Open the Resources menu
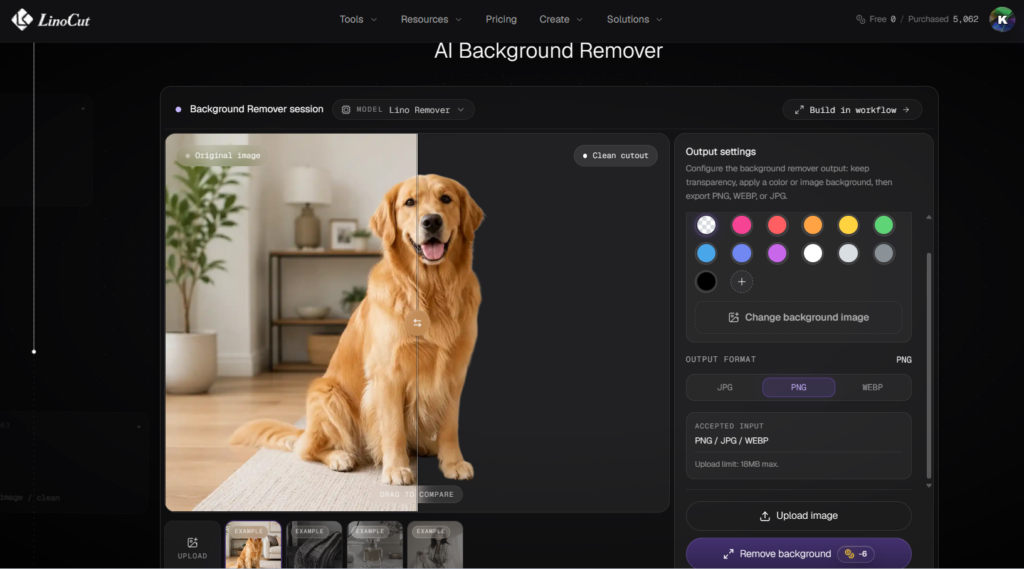This screenshot has width=1024, height=569. pyautogui.click(x=431, y=20)
